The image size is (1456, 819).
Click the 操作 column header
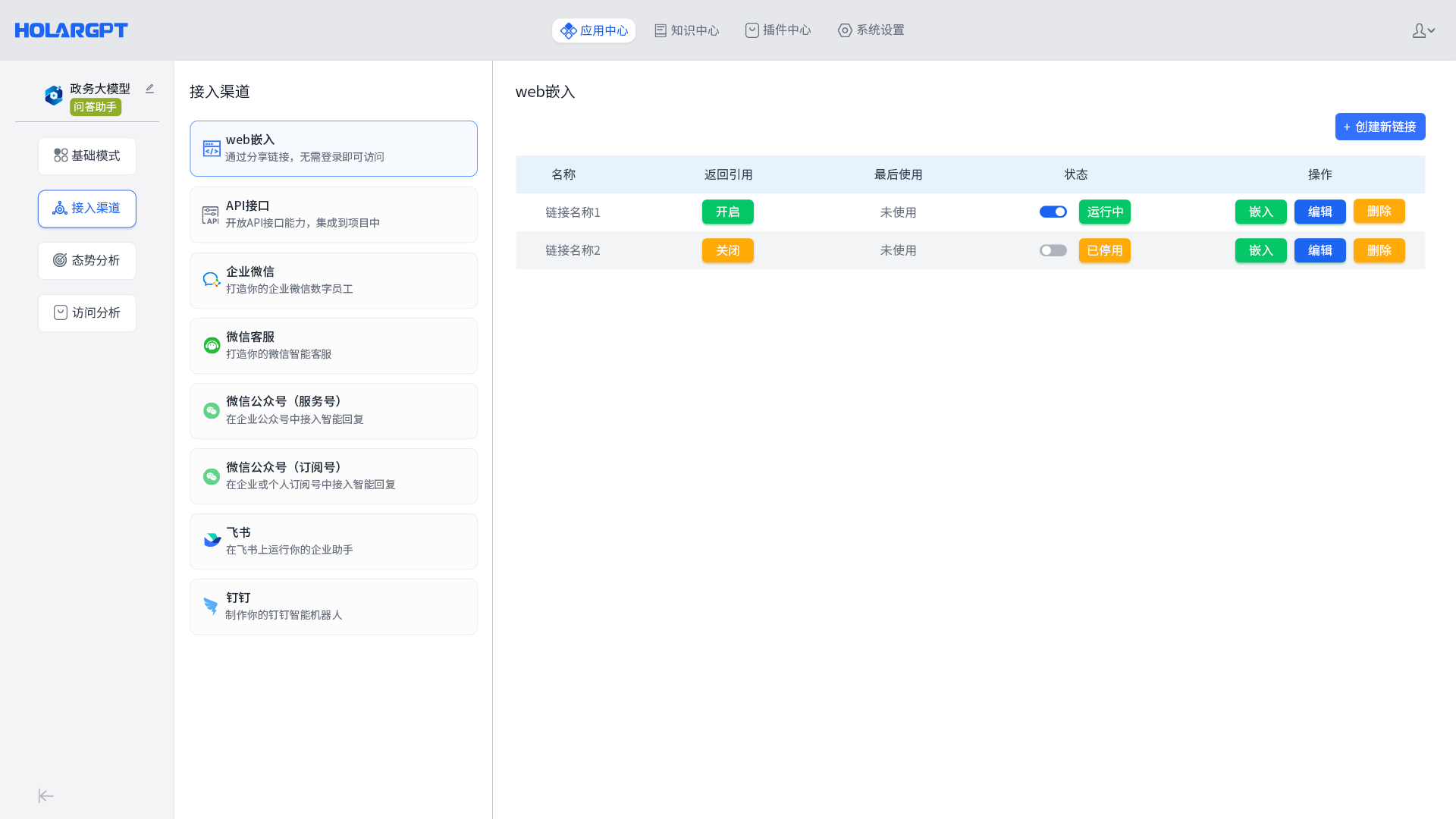[1320, 174]
